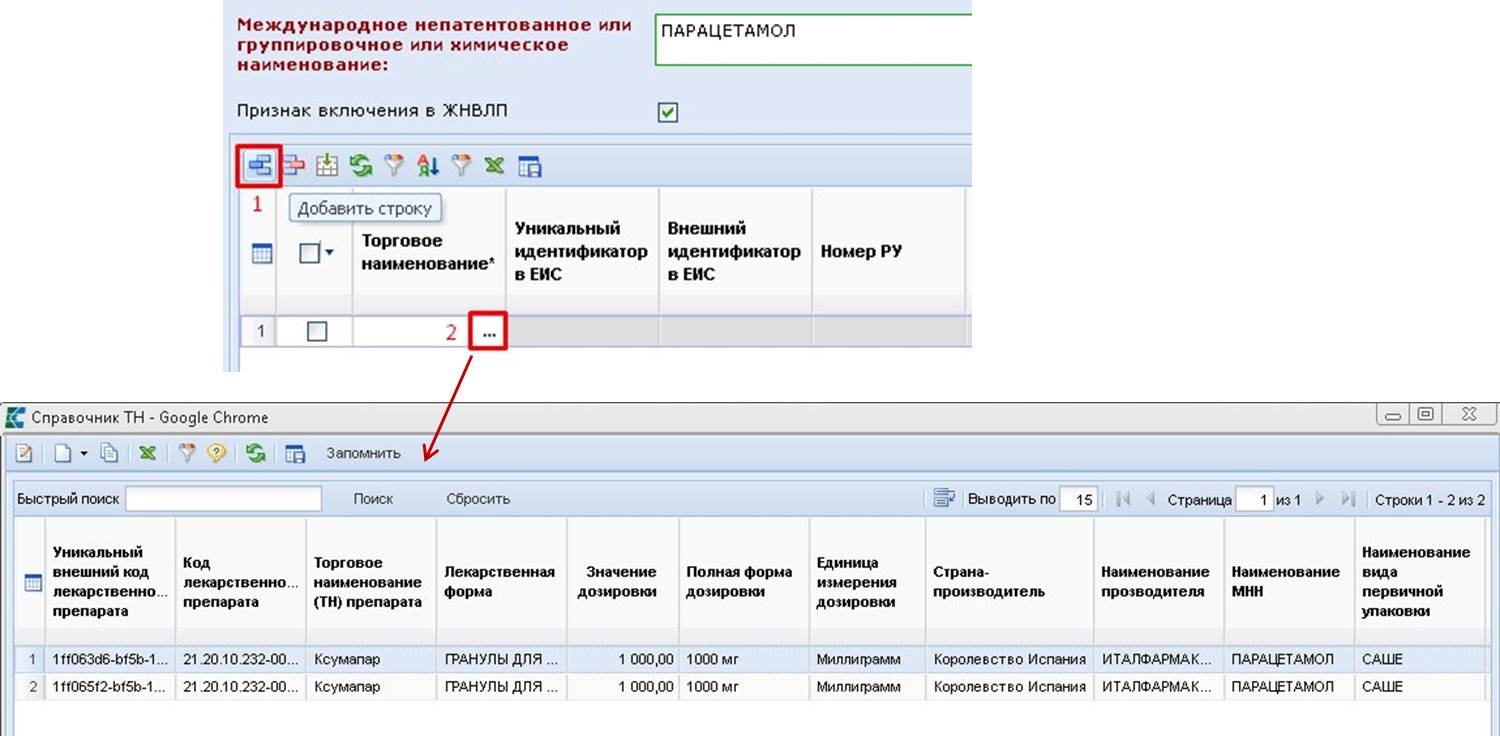Click the Excel export icon in the upper toolbar
This screenshot has width=1500, height=736.
click(x=494, y=166)
